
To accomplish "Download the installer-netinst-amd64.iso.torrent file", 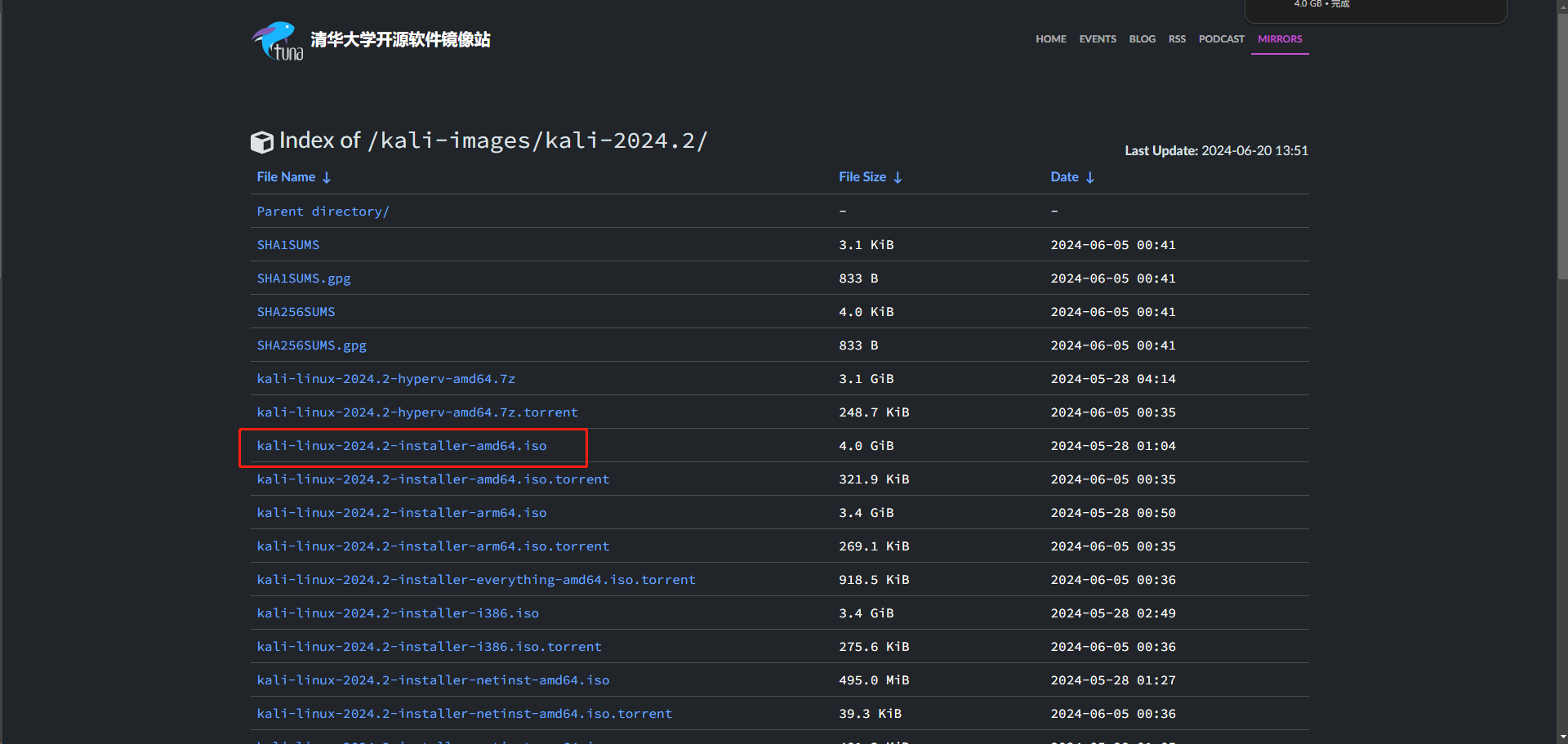I will (x=465, y=714).
